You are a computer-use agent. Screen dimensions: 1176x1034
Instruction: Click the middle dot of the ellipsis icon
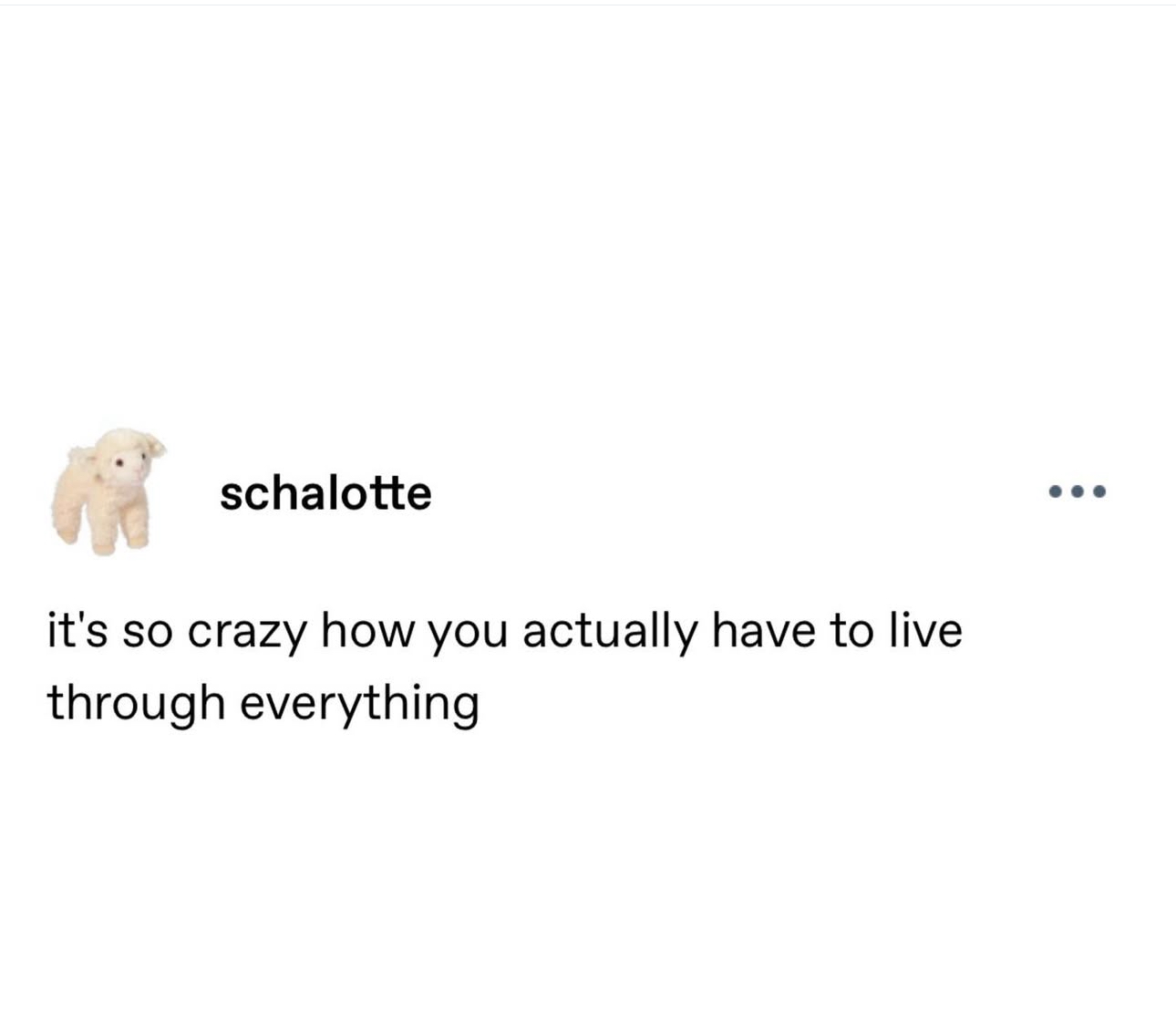1077,492
